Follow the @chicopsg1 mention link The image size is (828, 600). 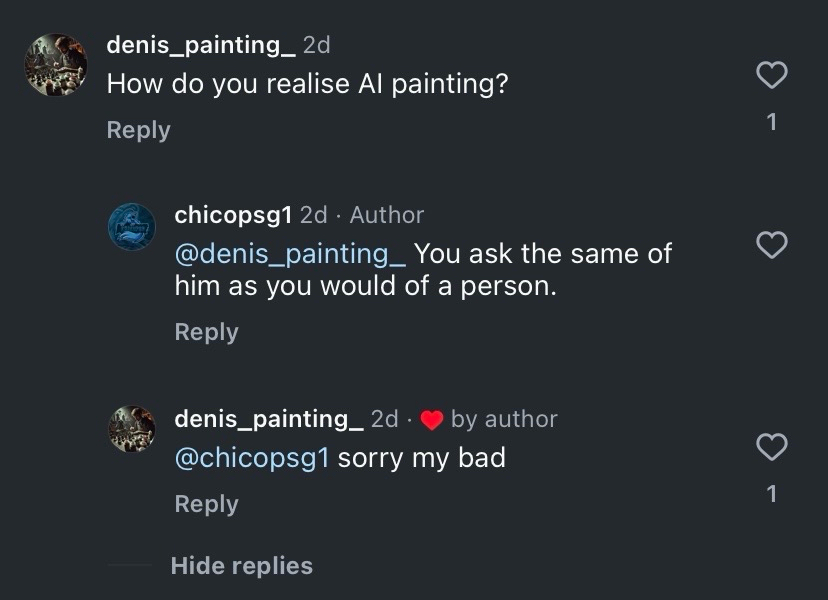point(252,458)
